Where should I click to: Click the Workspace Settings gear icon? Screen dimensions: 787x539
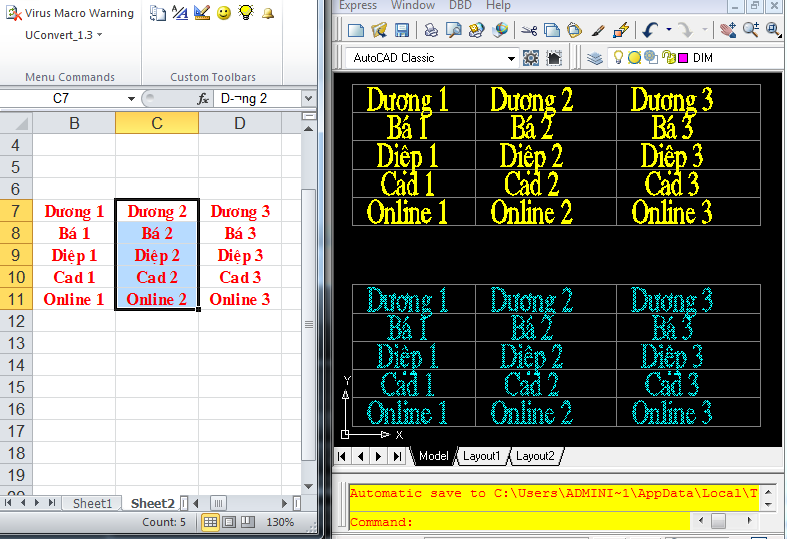tap(531, 58)
